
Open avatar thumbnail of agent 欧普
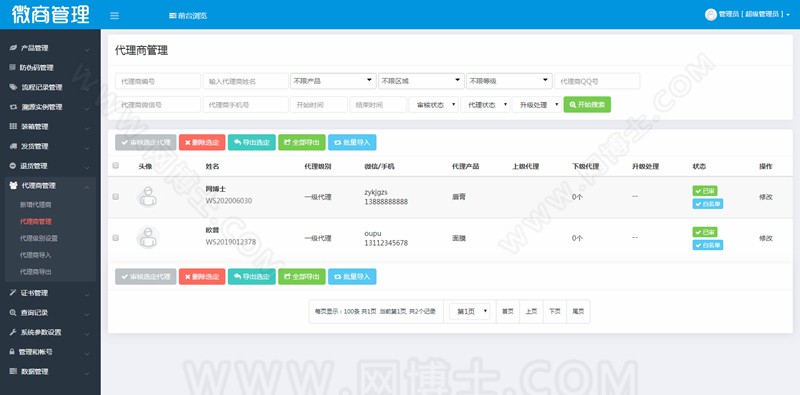tap(148, 238)
